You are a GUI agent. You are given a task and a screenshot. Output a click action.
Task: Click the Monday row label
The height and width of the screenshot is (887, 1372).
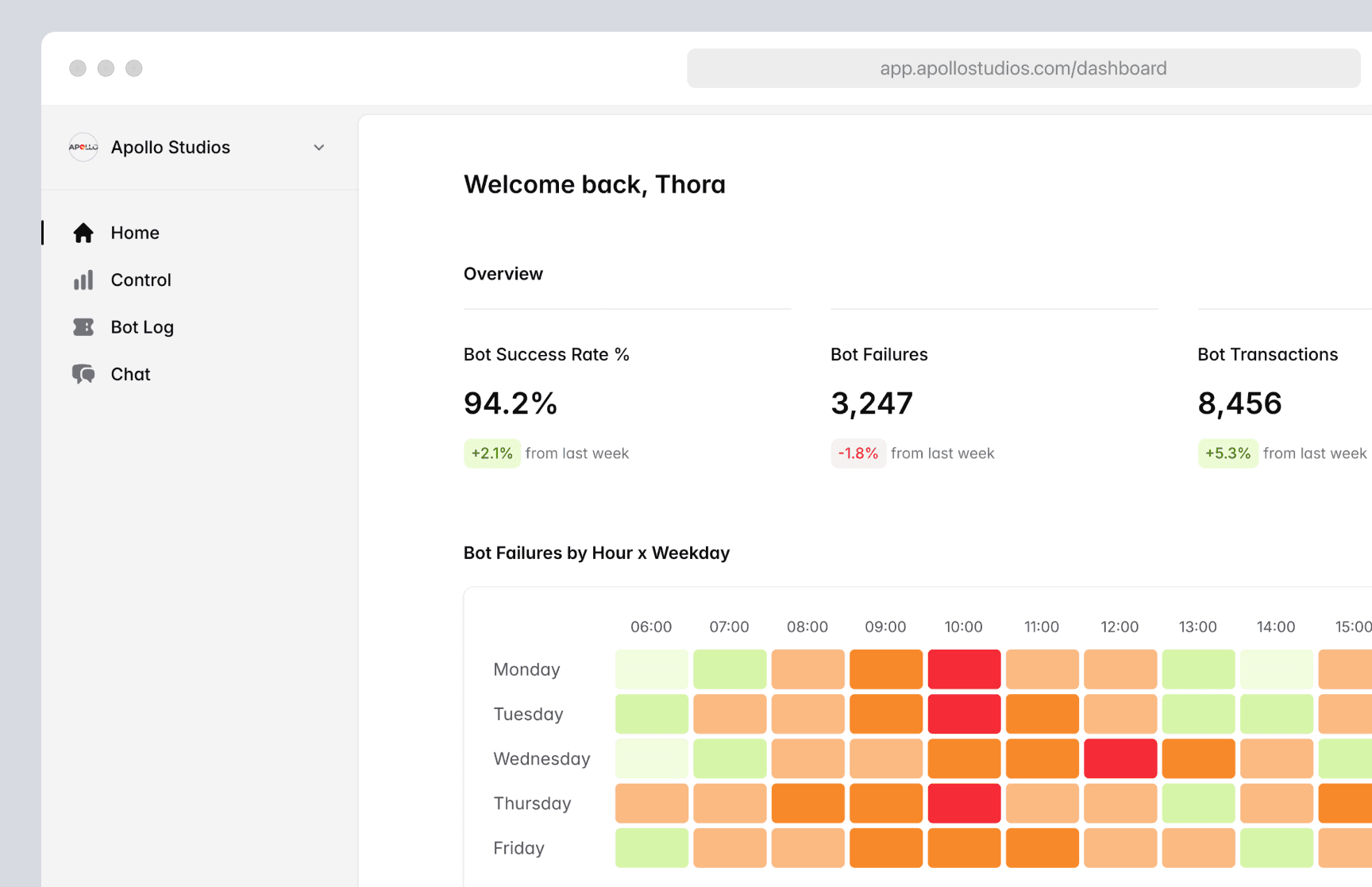526,669
